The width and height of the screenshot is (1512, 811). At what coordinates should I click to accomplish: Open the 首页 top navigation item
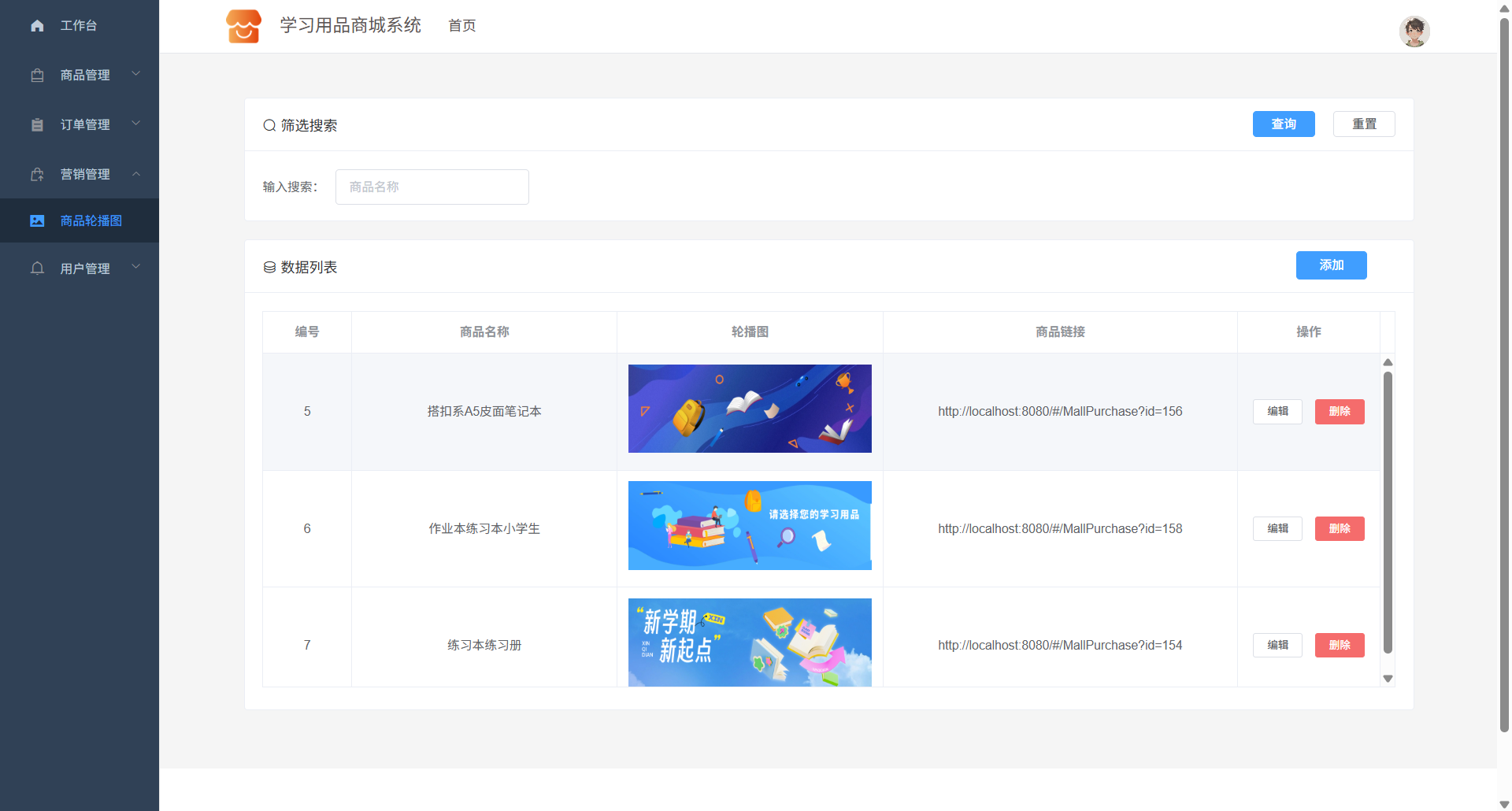[461, 26]
